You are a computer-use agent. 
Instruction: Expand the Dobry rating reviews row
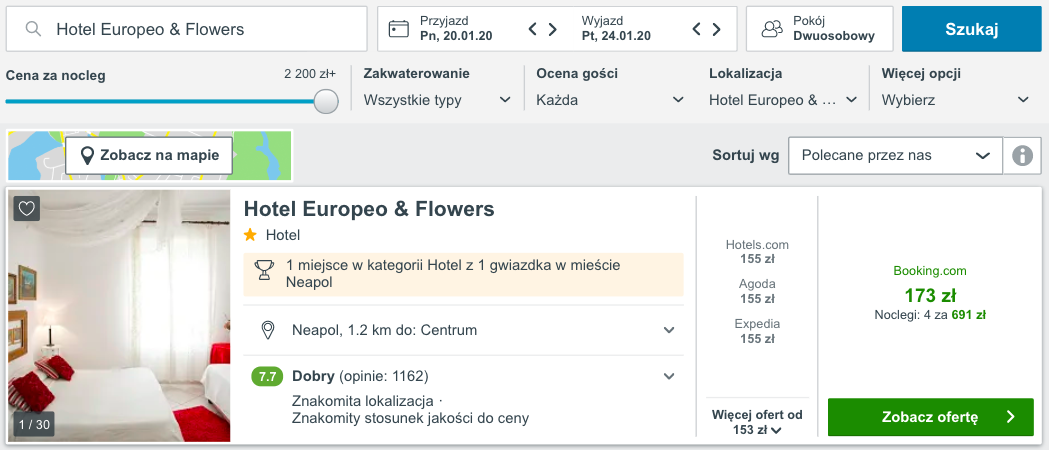(x=464, y=376)
